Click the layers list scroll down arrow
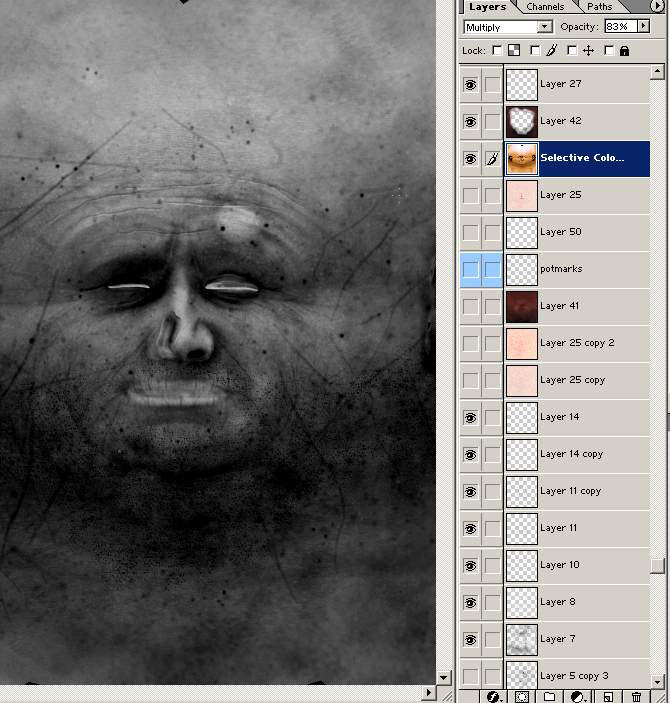The image size is (670, 703). pos(657,681)
